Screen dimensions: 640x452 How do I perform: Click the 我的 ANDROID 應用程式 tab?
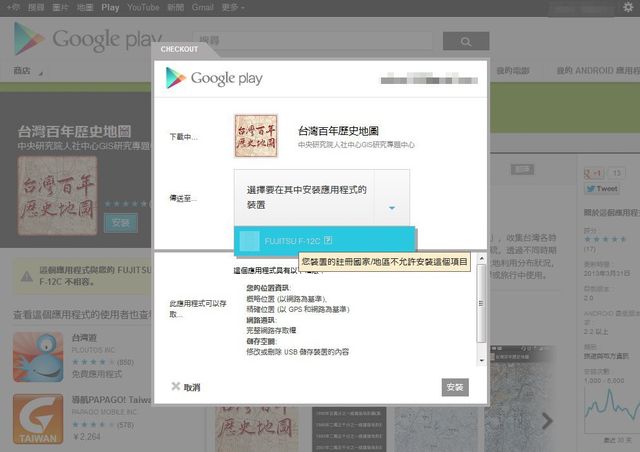[x=595, y=71]
